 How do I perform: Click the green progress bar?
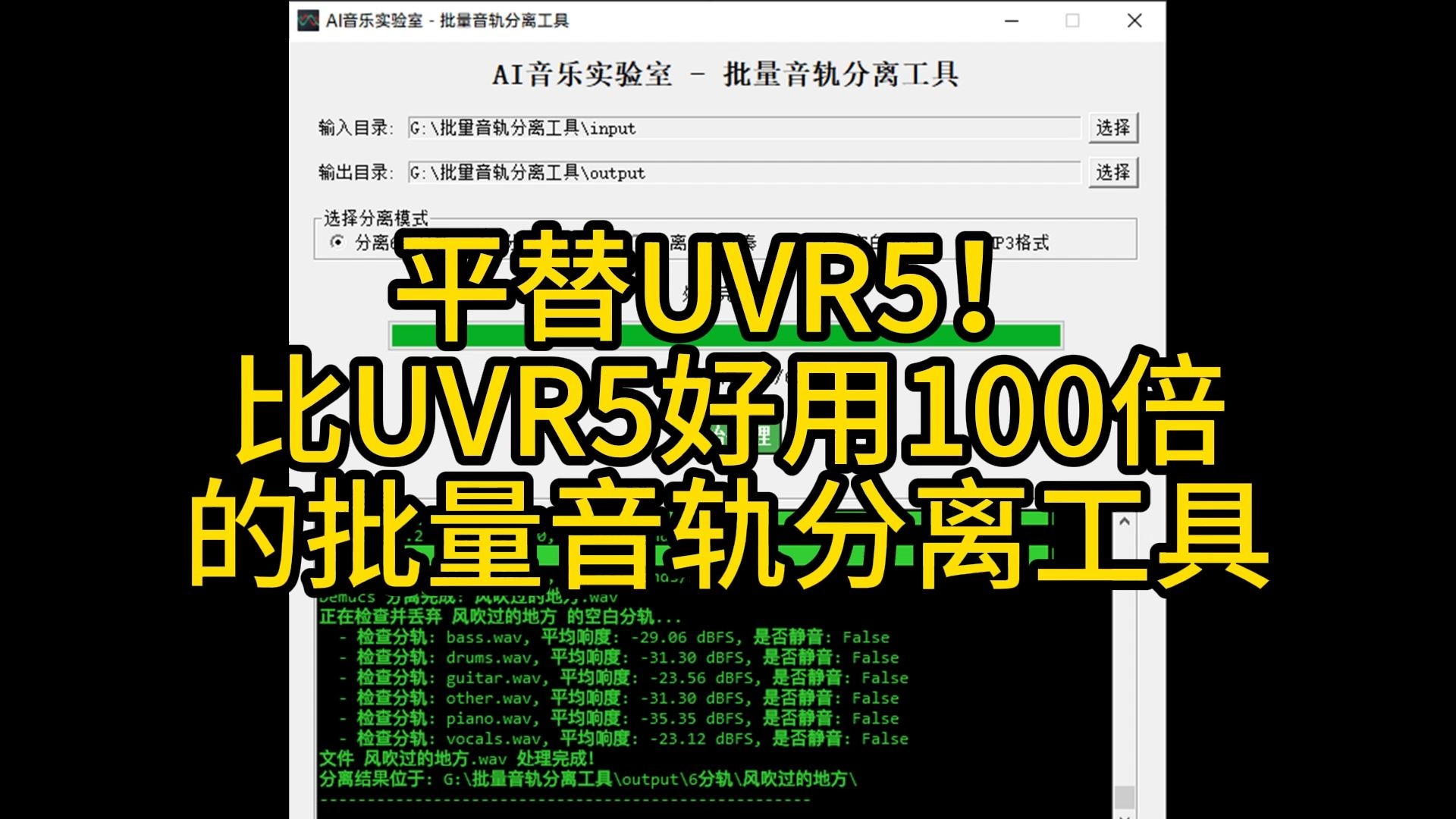(x=726, y=334)
